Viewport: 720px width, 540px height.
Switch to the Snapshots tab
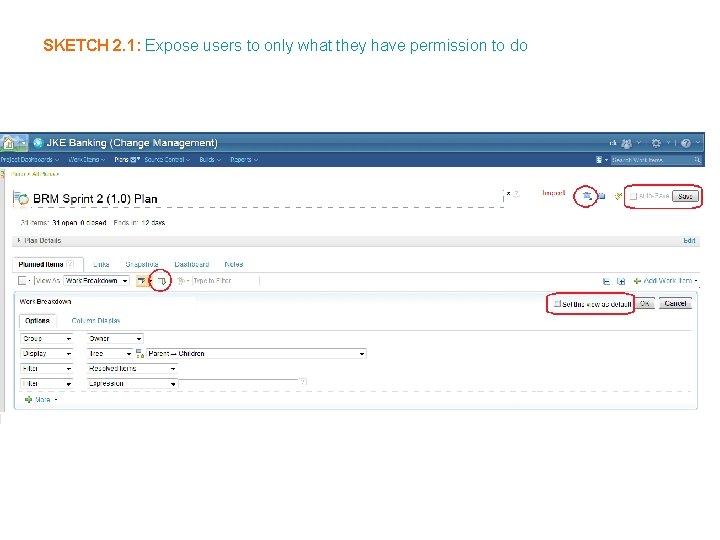(142, 264)
